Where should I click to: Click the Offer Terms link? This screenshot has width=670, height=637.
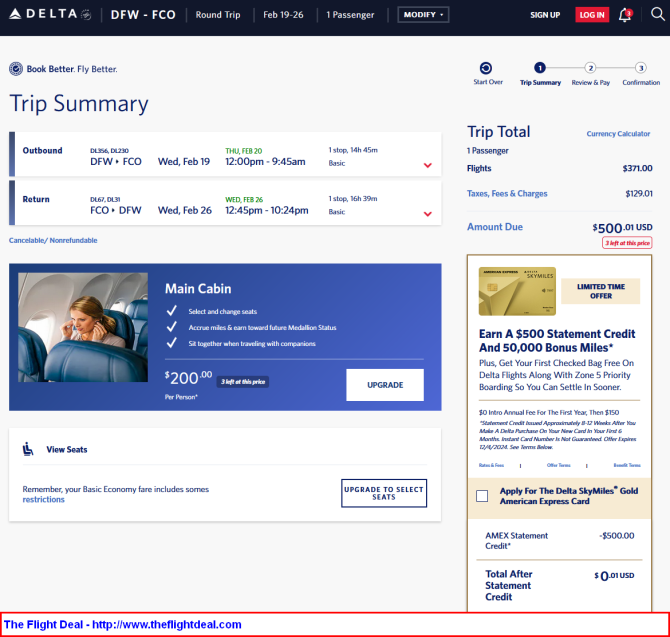point(558,465)
